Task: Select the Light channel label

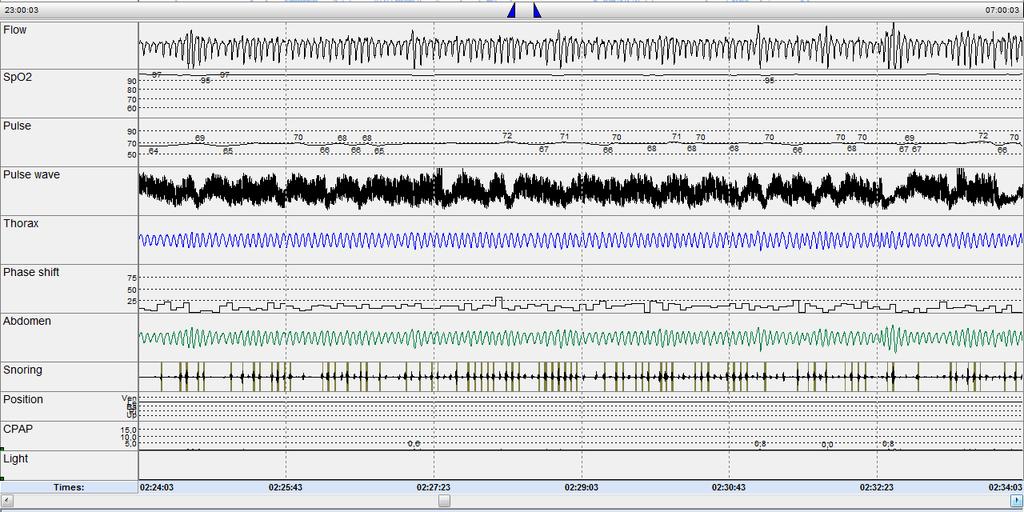Action: click(16, 458)
